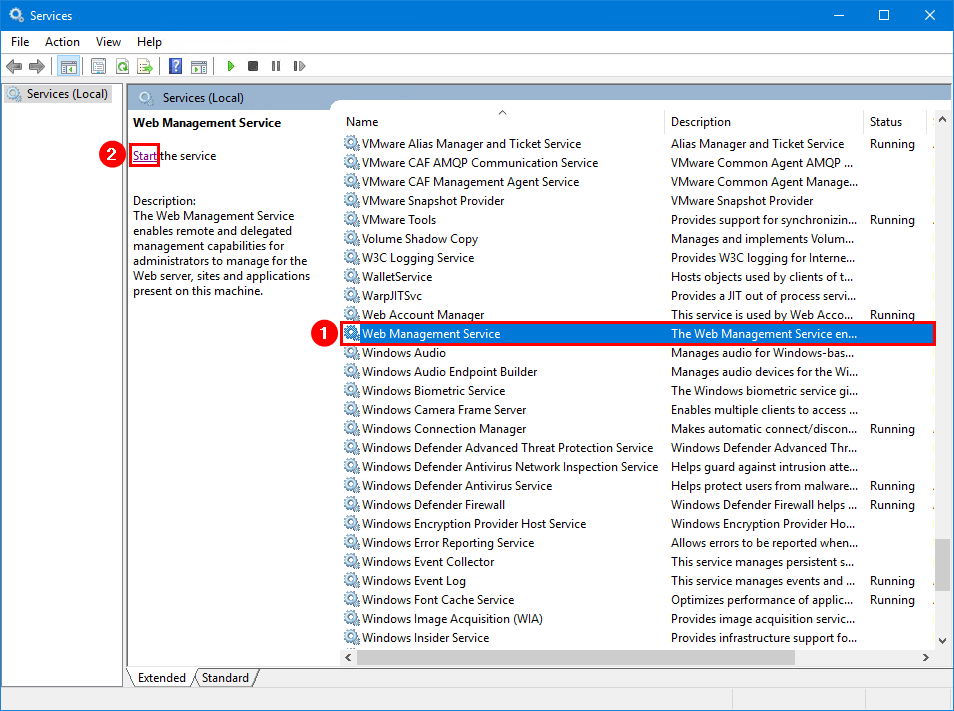Click gear icon beside Windows Biometric Service

(x=352, y=390)
